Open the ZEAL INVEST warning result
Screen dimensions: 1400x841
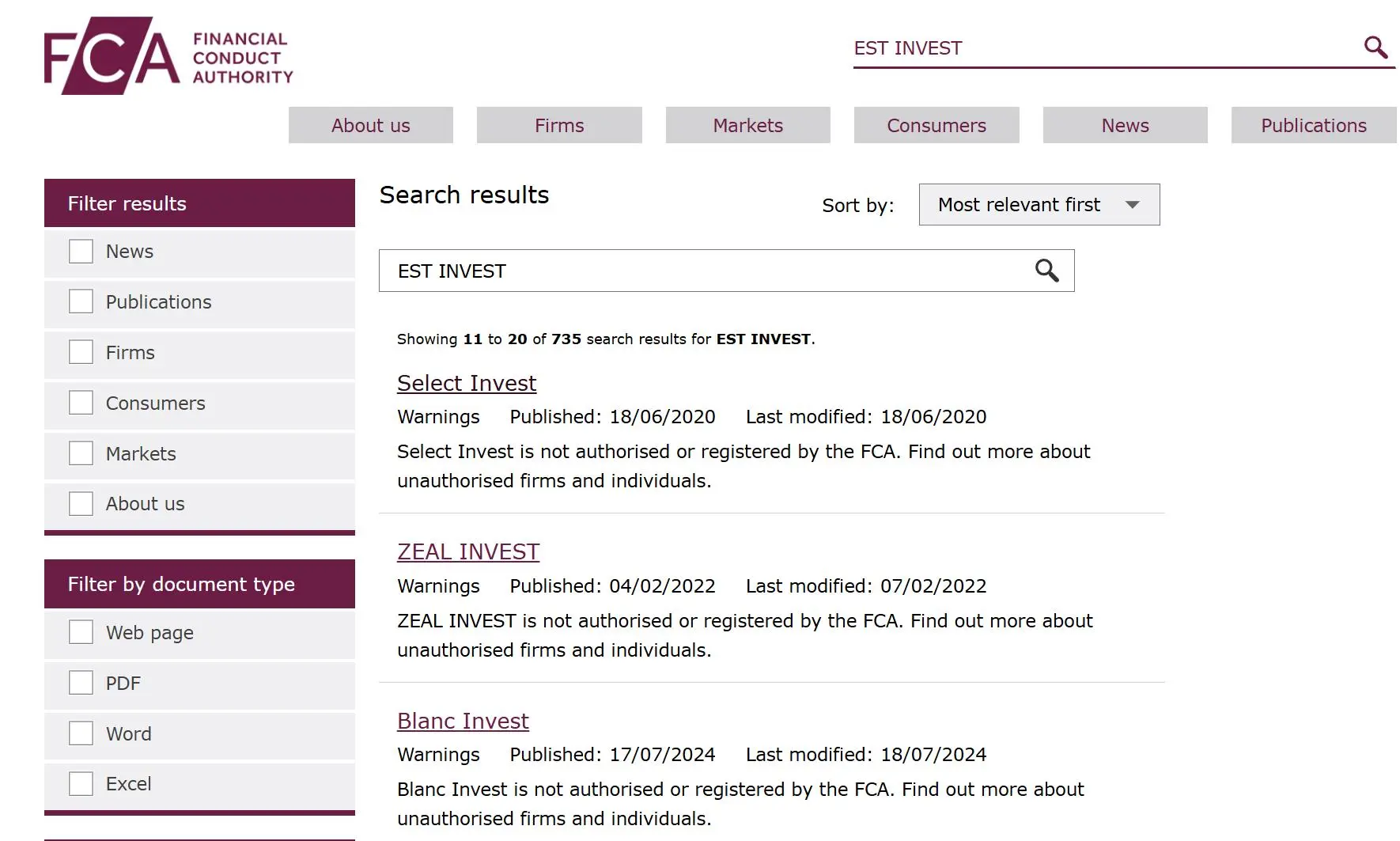[x=468, y=551]
